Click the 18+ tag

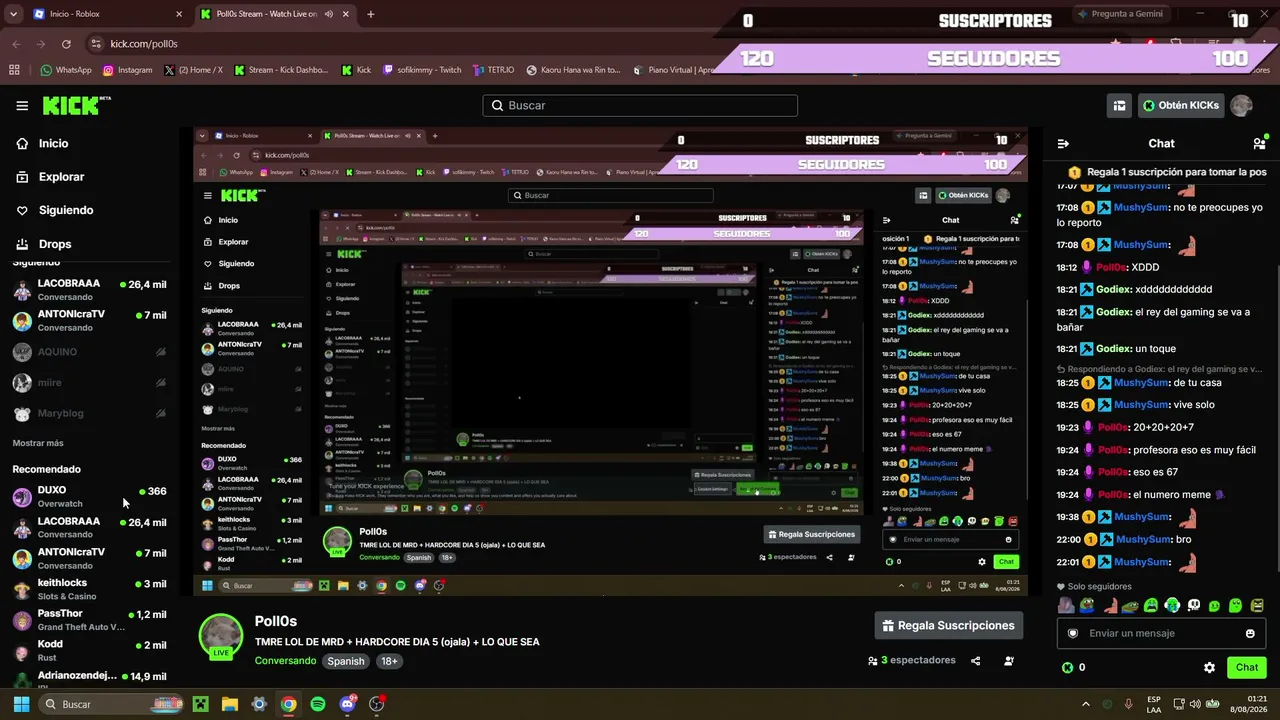click(x=389, y=661)
